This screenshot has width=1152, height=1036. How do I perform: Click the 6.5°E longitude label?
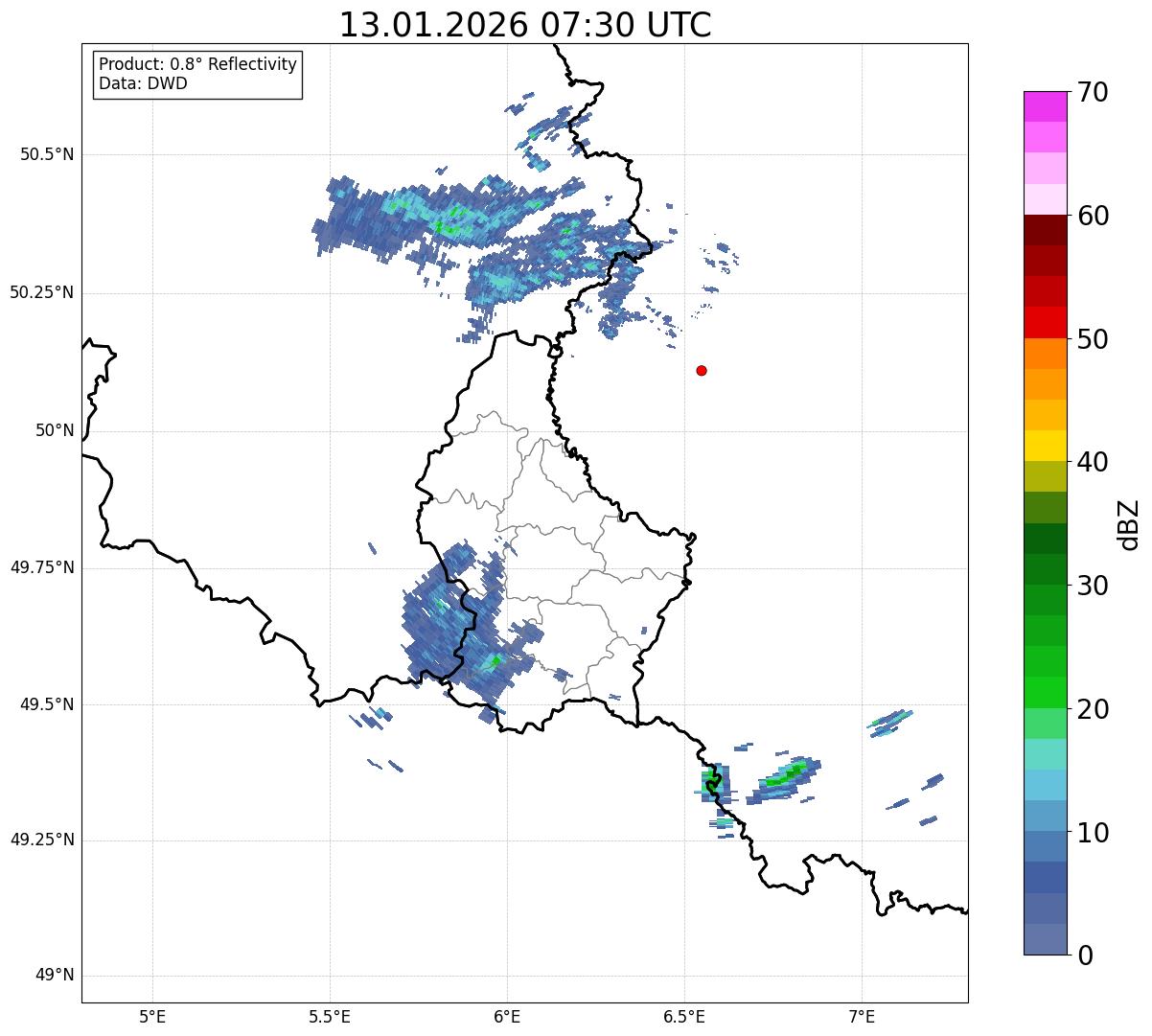(x=684, y=1016)
